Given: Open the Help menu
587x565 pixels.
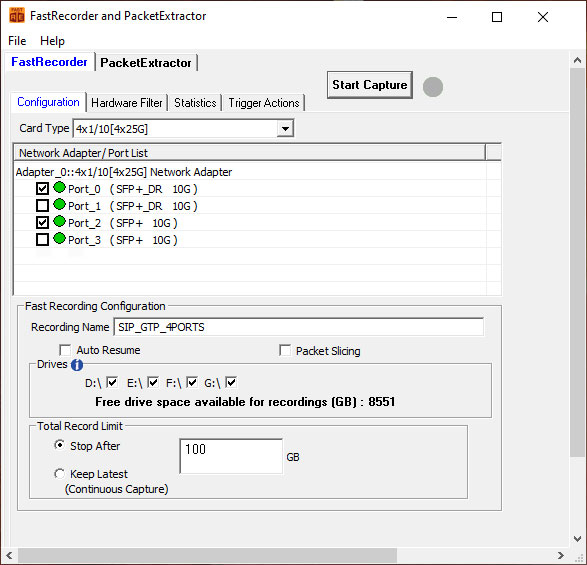Looking at the screenshot, I should pos(52,41).
